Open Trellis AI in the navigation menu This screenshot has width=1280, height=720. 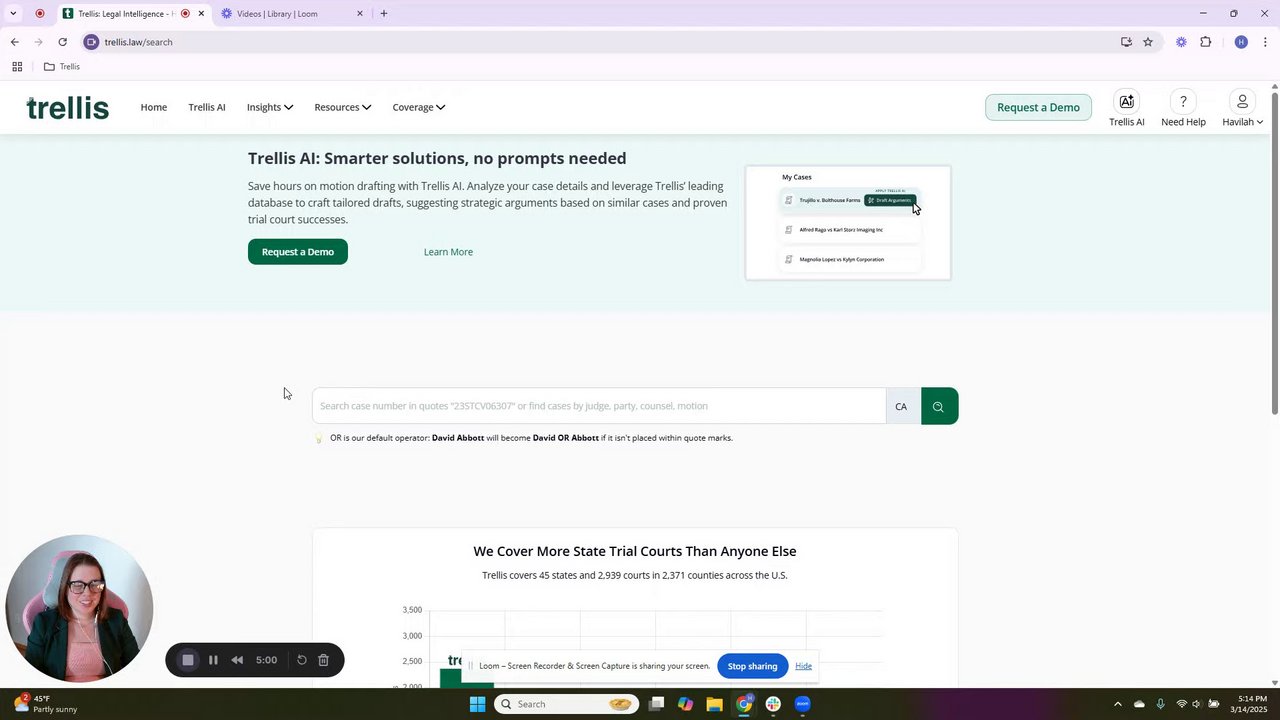click(207, 107)
